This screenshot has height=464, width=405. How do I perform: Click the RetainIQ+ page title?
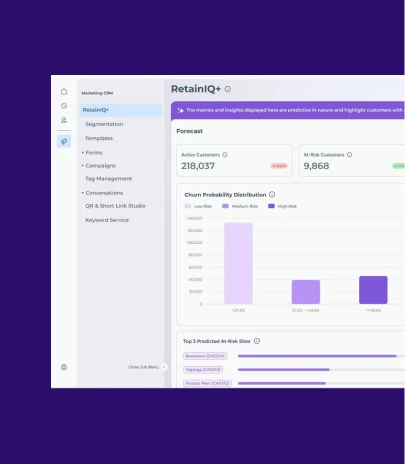click(196, 89)
